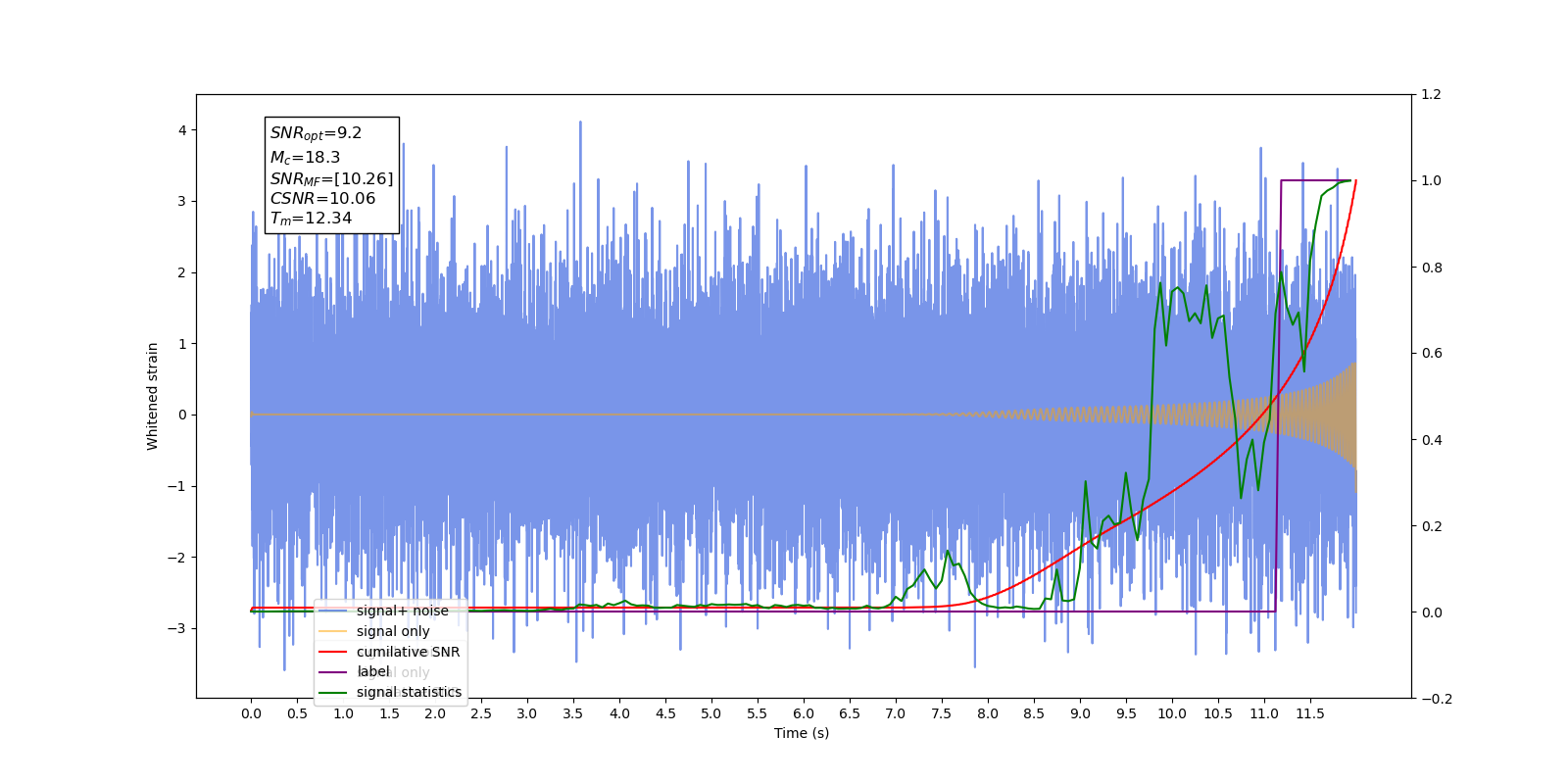
Task: Click left y-axis tick label 4
Action: click(181, 130)
